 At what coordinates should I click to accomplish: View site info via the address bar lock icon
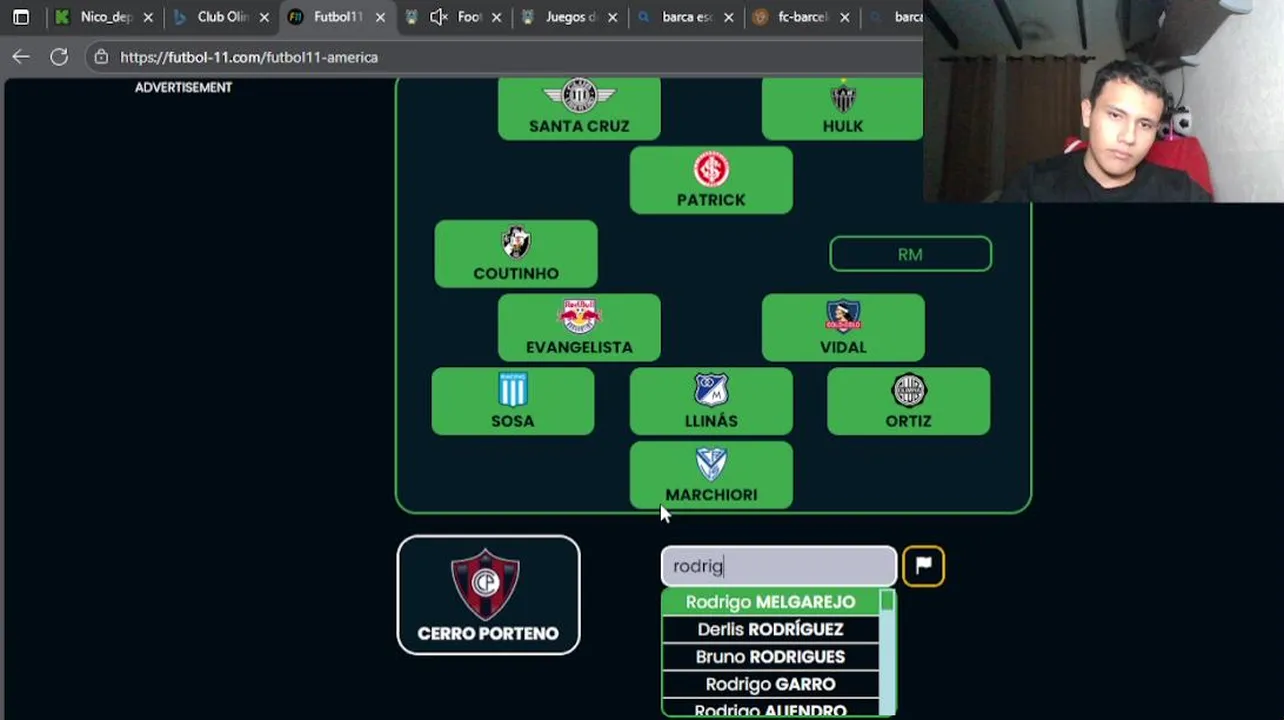pos(101,57)
